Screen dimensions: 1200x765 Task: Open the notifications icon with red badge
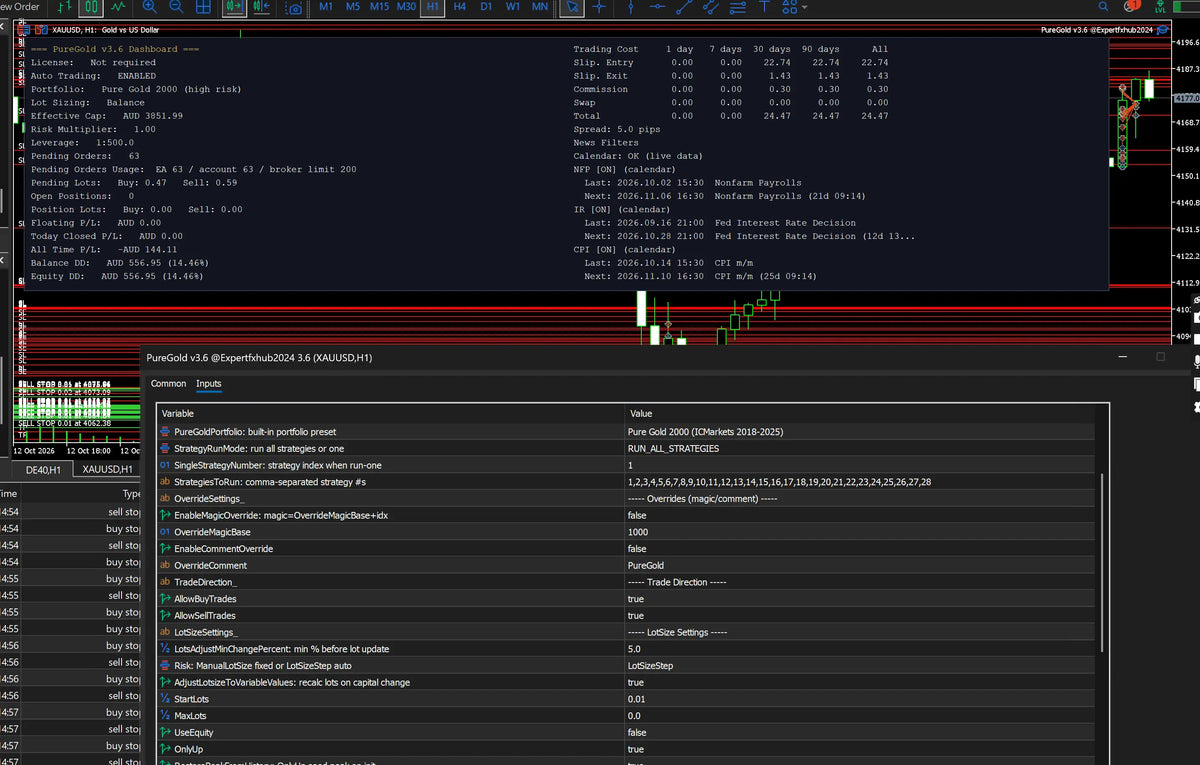pyautogui.click(x=1131, y=6)
